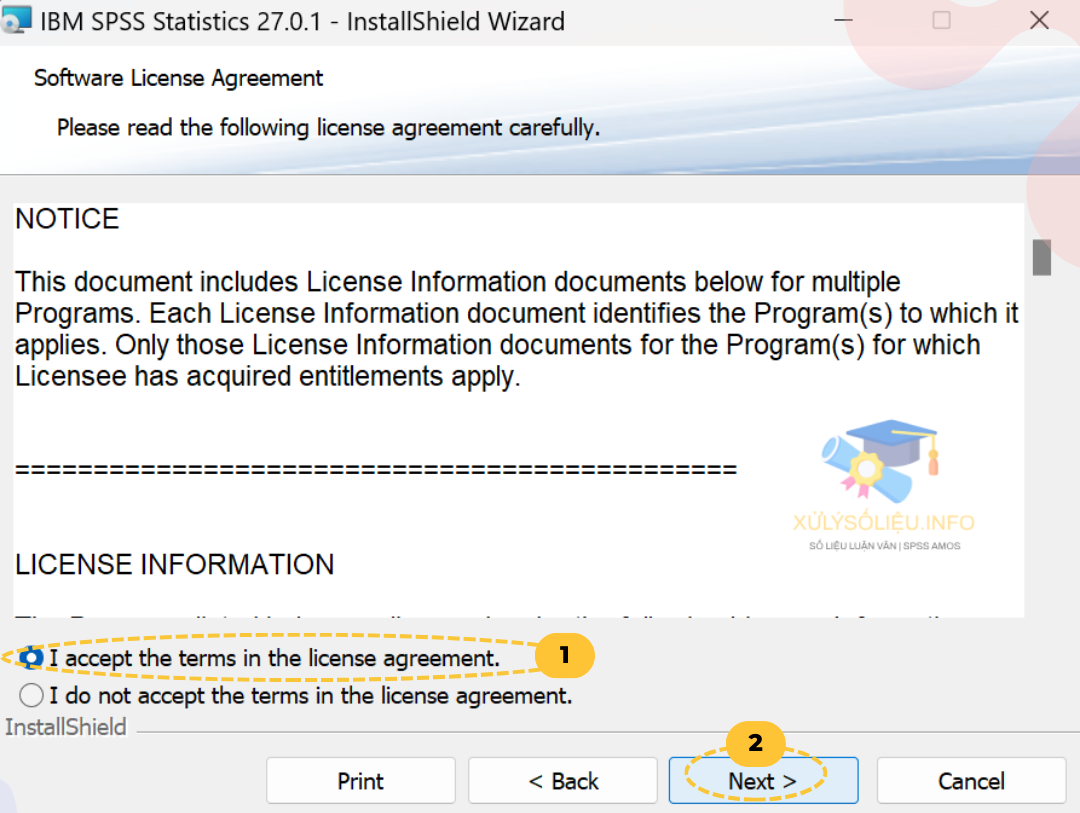
Task: Click the license paragraph starting 'This document includes'
Action: tap(517, 329)
